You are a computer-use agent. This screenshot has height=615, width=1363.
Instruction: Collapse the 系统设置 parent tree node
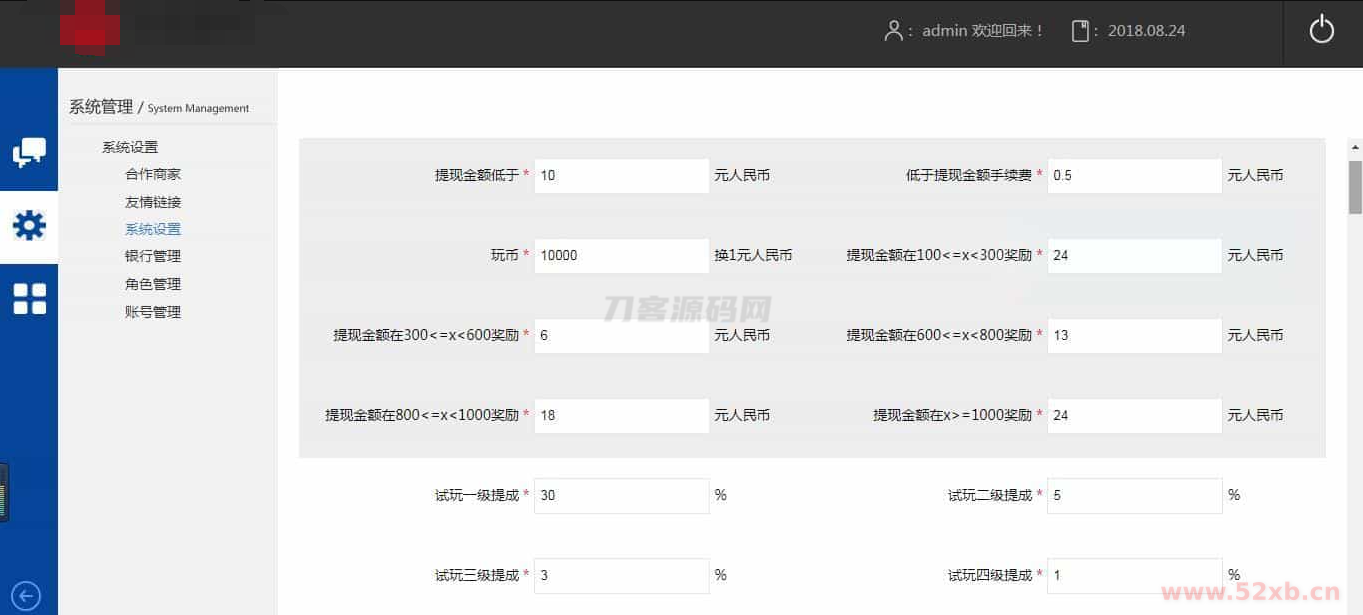[x=130, y=147]
